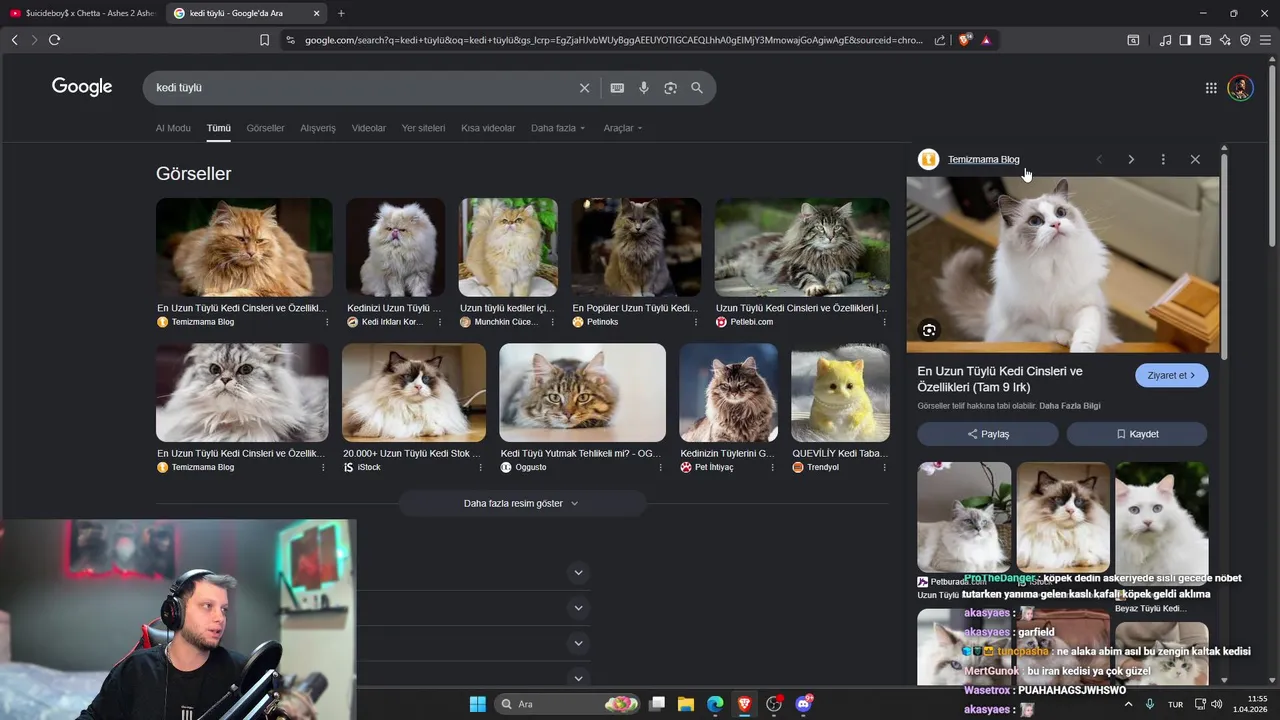Show the next image in the preview panel
1280x720 pixels.
1131,159
